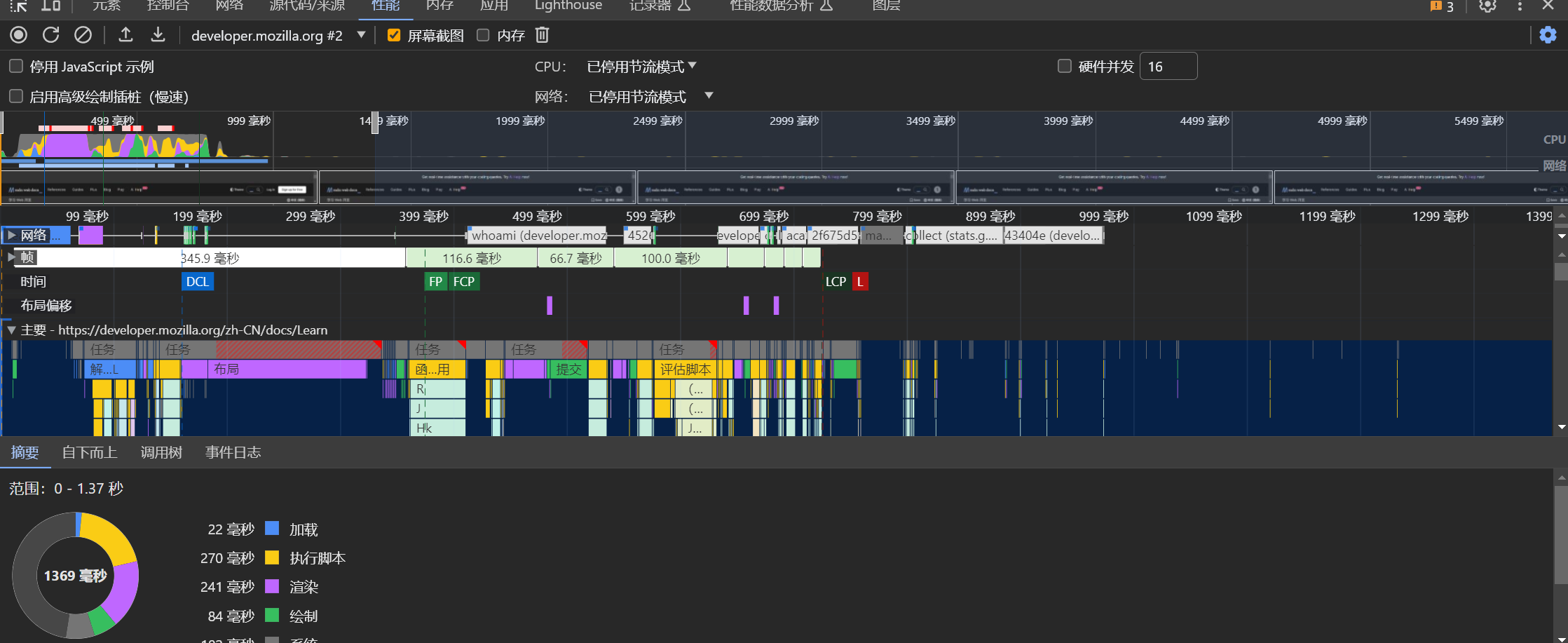The image size is (1568, 643).
Task: Select the 100.0 毫秒 frame
Action: click(671, 257)
